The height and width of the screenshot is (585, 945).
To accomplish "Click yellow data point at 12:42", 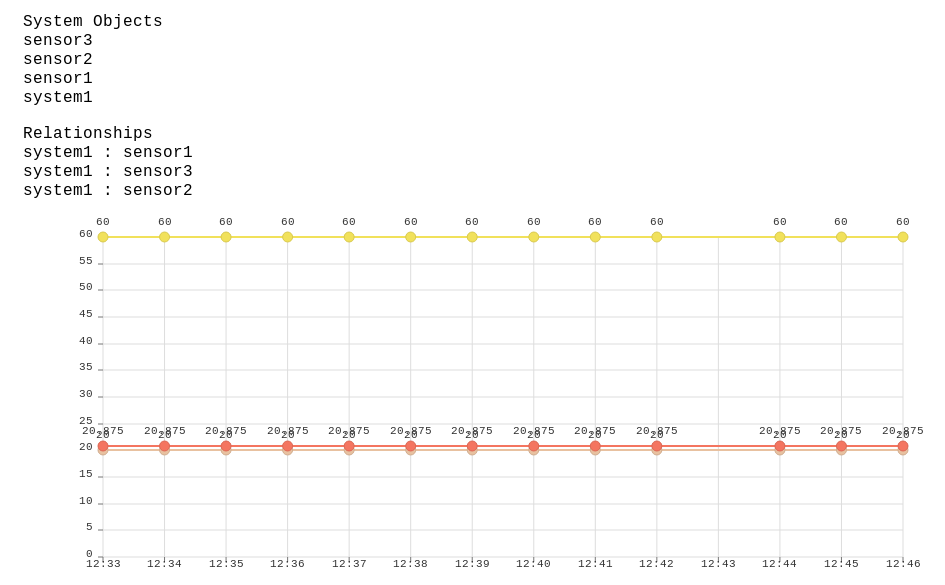I will pos(657,237).
